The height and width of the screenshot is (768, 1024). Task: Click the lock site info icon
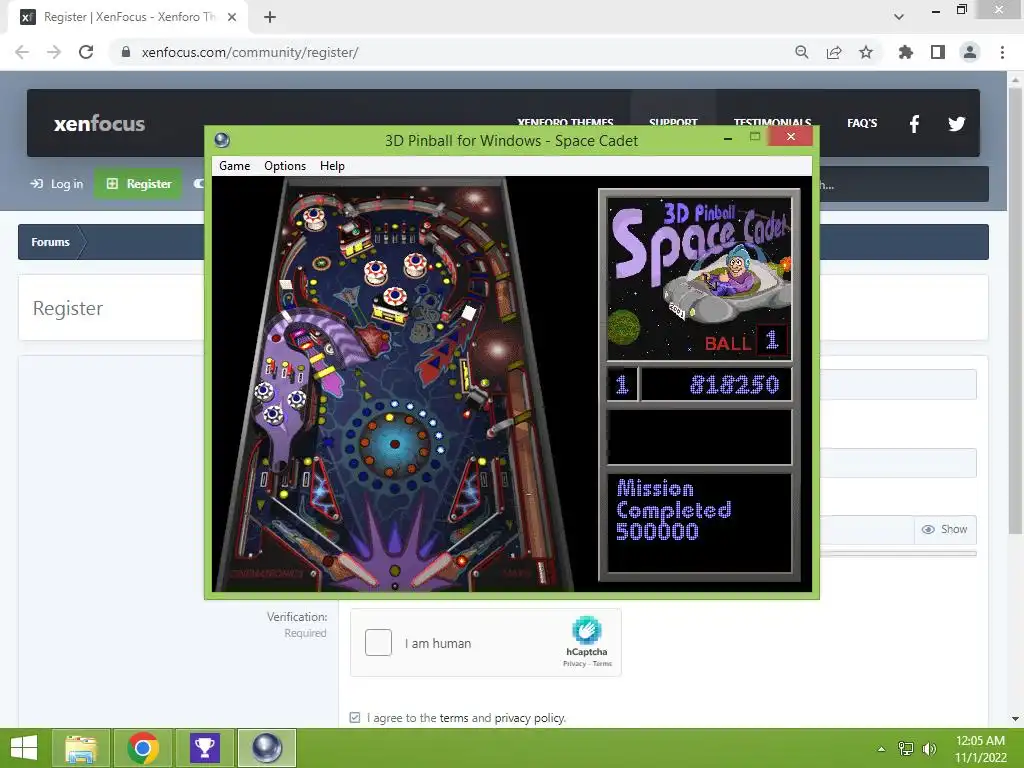[126, 52]
